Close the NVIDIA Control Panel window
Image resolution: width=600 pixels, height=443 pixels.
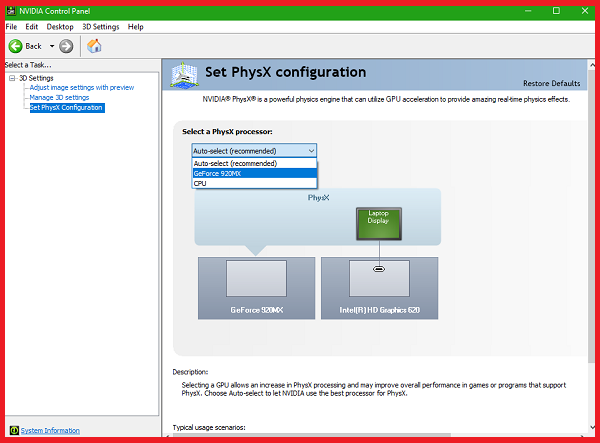(x=585, y=11)
